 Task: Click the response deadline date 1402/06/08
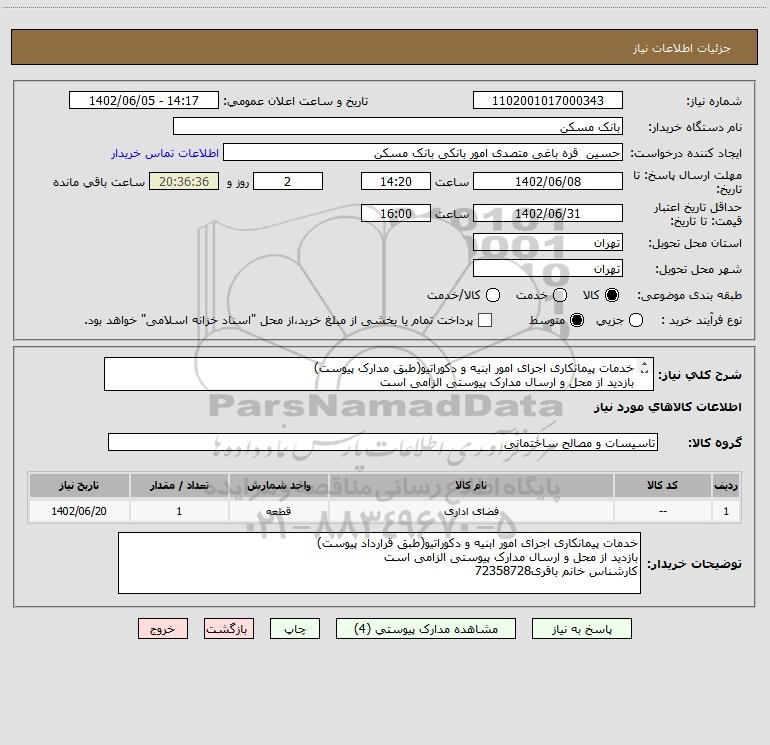coord(548,181)
